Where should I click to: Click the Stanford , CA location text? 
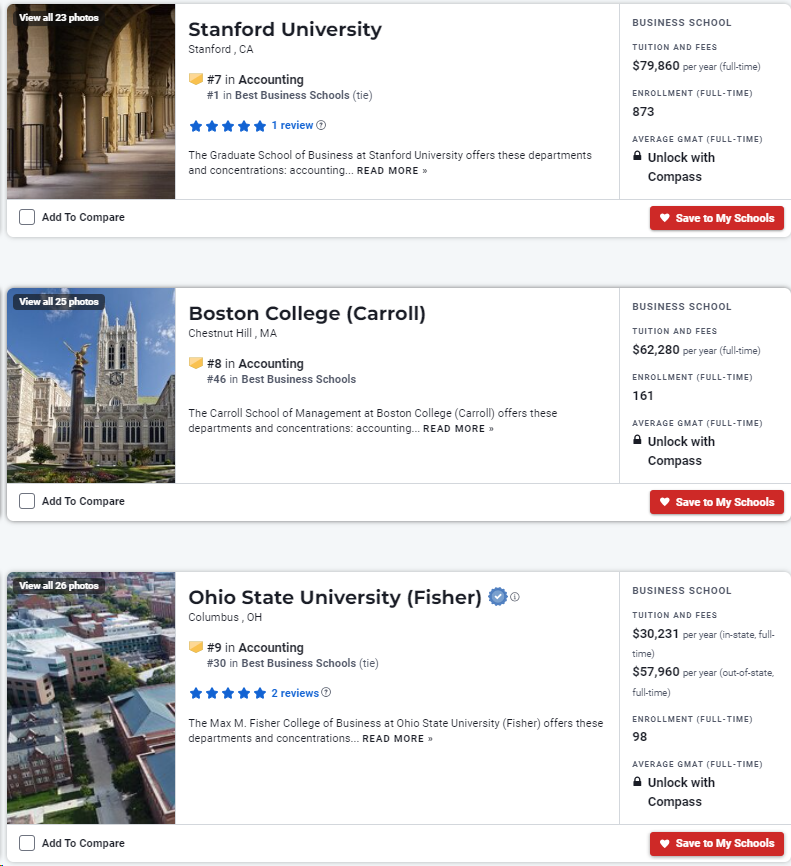[x=220, y=49]
